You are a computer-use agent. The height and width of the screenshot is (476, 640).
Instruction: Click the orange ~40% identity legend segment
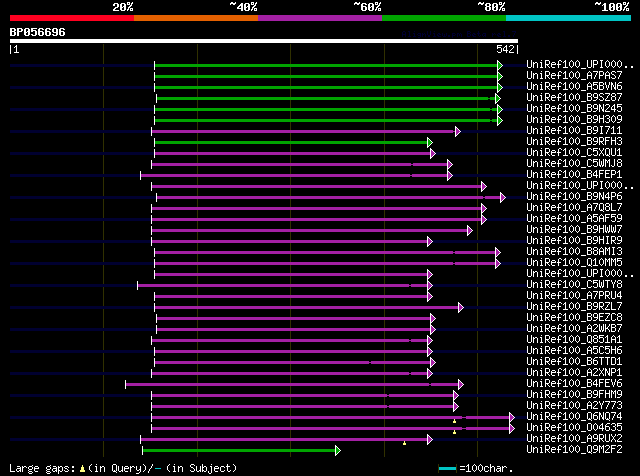[x=196, y=18]
